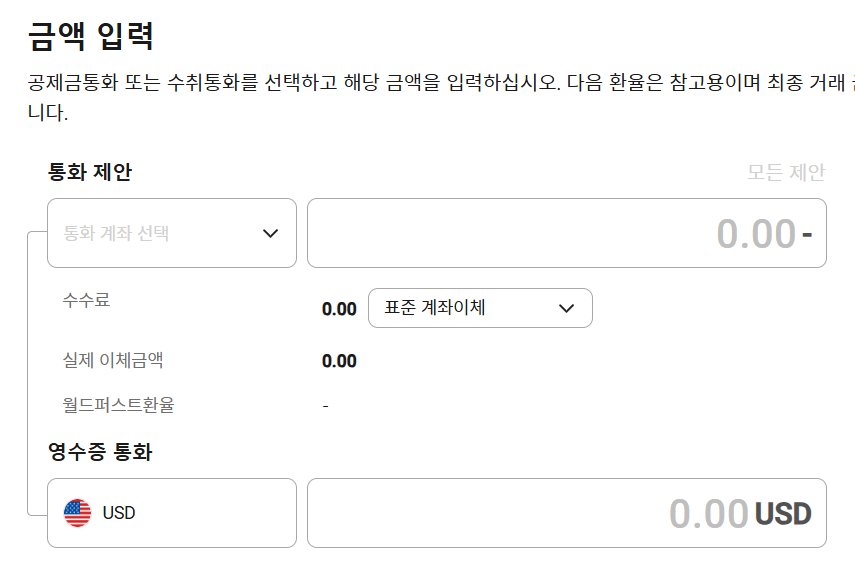
Task: Click the 금액 입력 page title
Action: [91, 36]
